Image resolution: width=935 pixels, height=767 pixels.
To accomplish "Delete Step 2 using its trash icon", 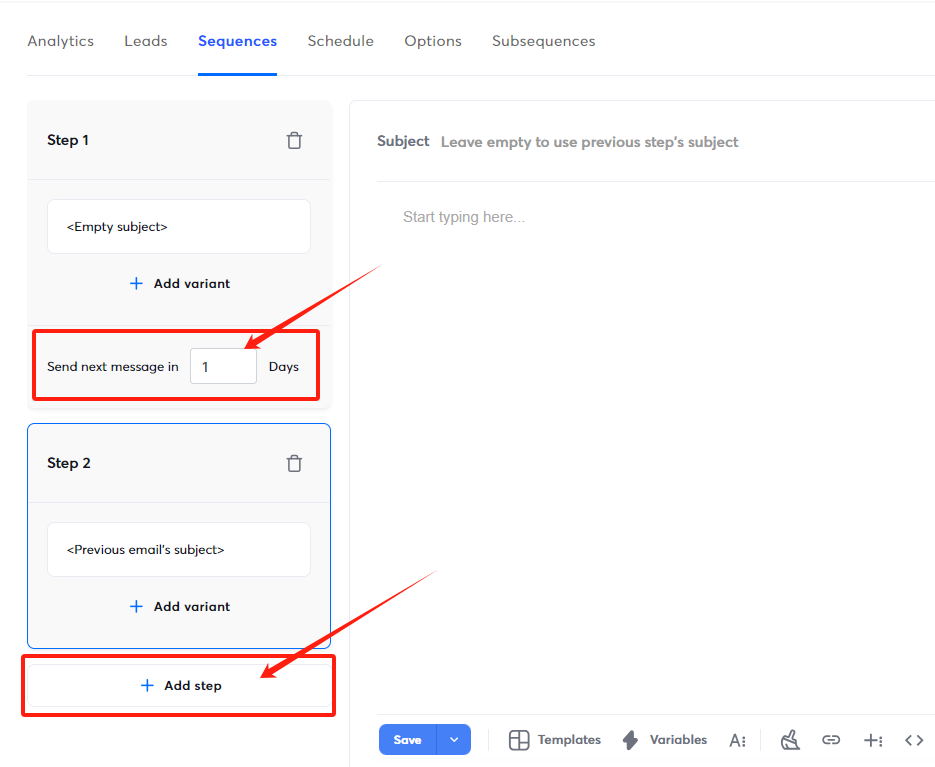I will (x=294, y=463).
